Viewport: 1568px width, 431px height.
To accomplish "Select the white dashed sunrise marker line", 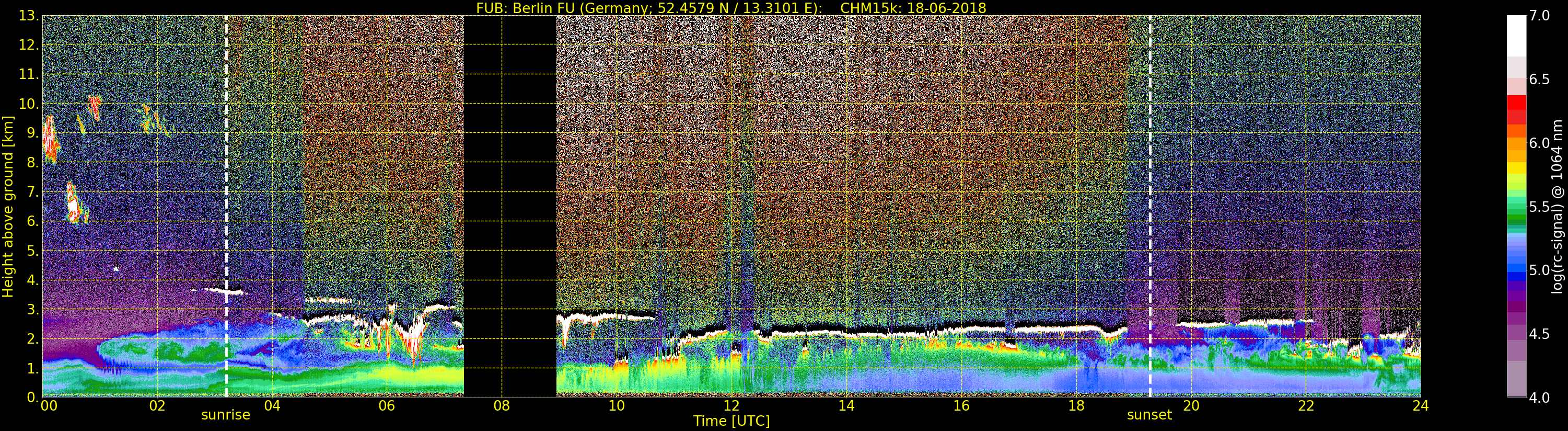I will pyautogui.click(x=226, y=206).
